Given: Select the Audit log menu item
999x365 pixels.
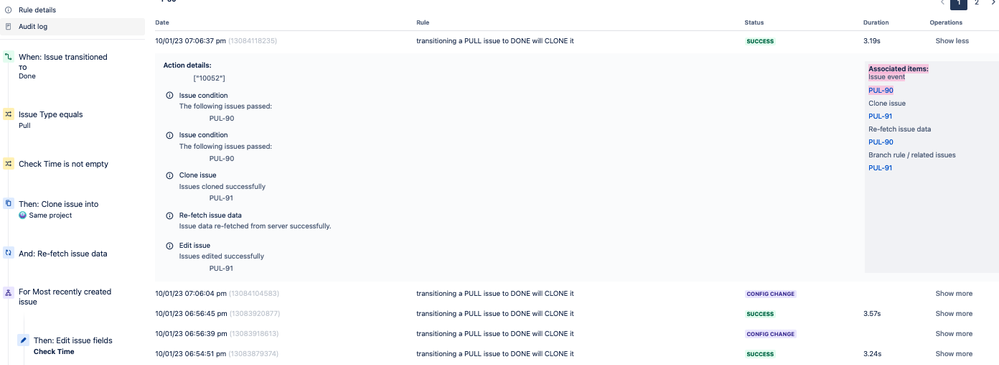Looking at the screenshot, I should (72, 27).
